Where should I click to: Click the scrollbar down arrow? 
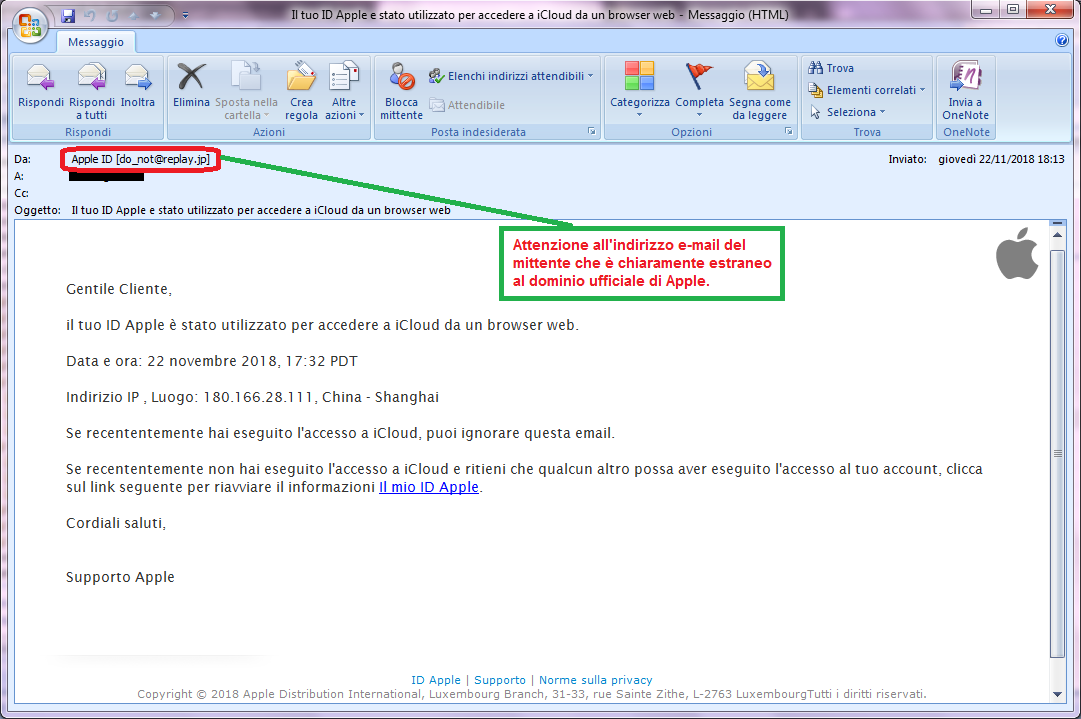coord(1057,694)
